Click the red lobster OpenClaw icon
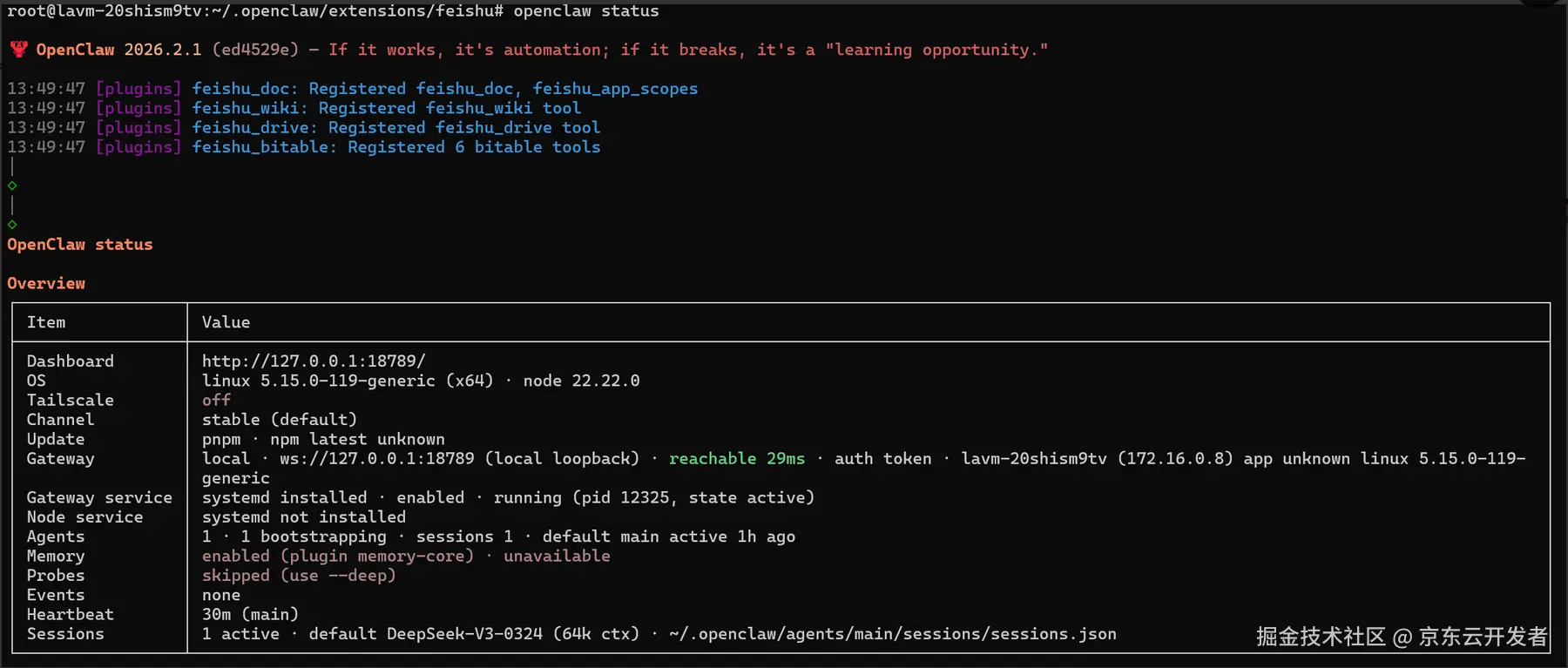 (18, 50)
